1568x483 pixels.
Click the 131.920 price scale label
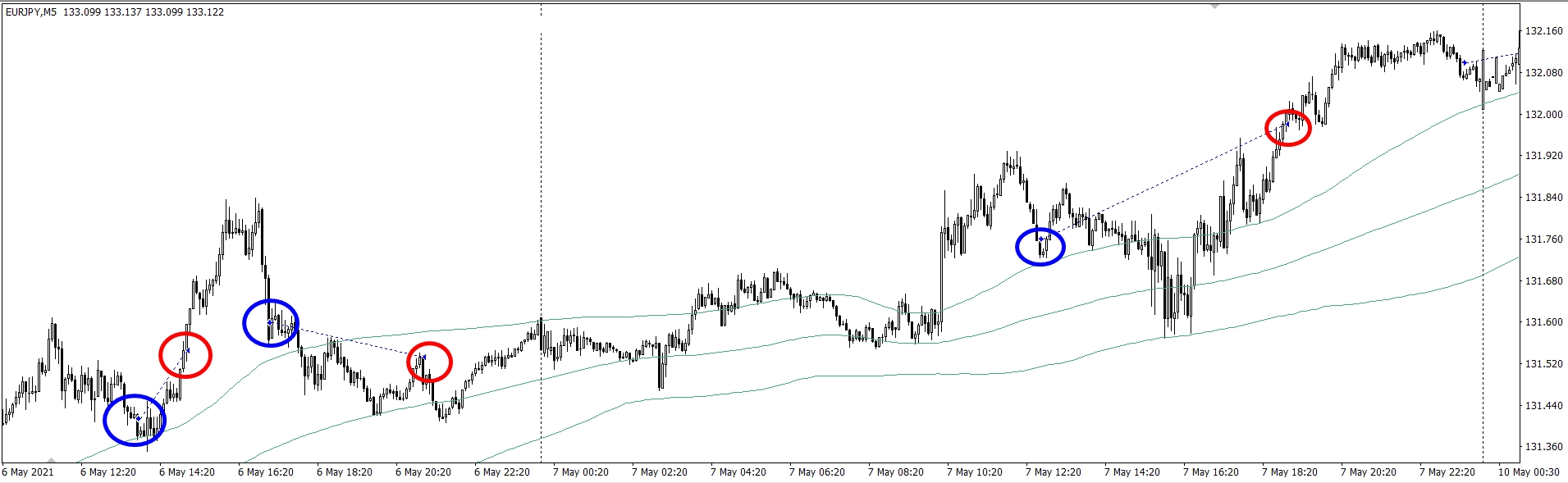tap(1543, 156)
